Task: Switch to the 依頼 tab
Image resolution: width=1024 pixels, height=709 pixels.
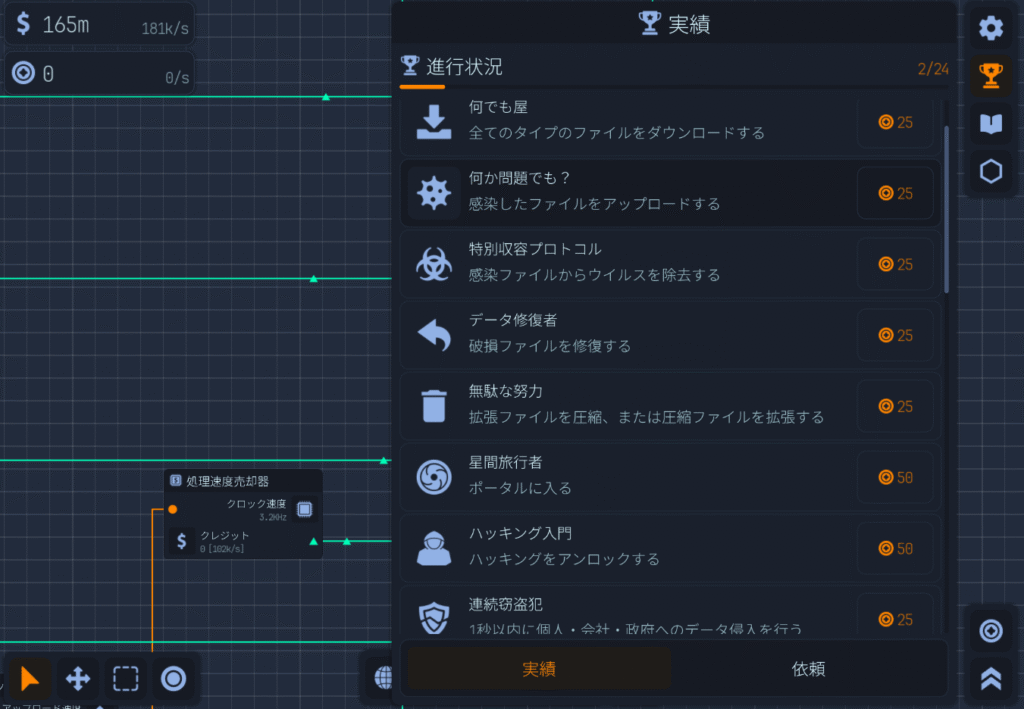Action: pos(808,669)
